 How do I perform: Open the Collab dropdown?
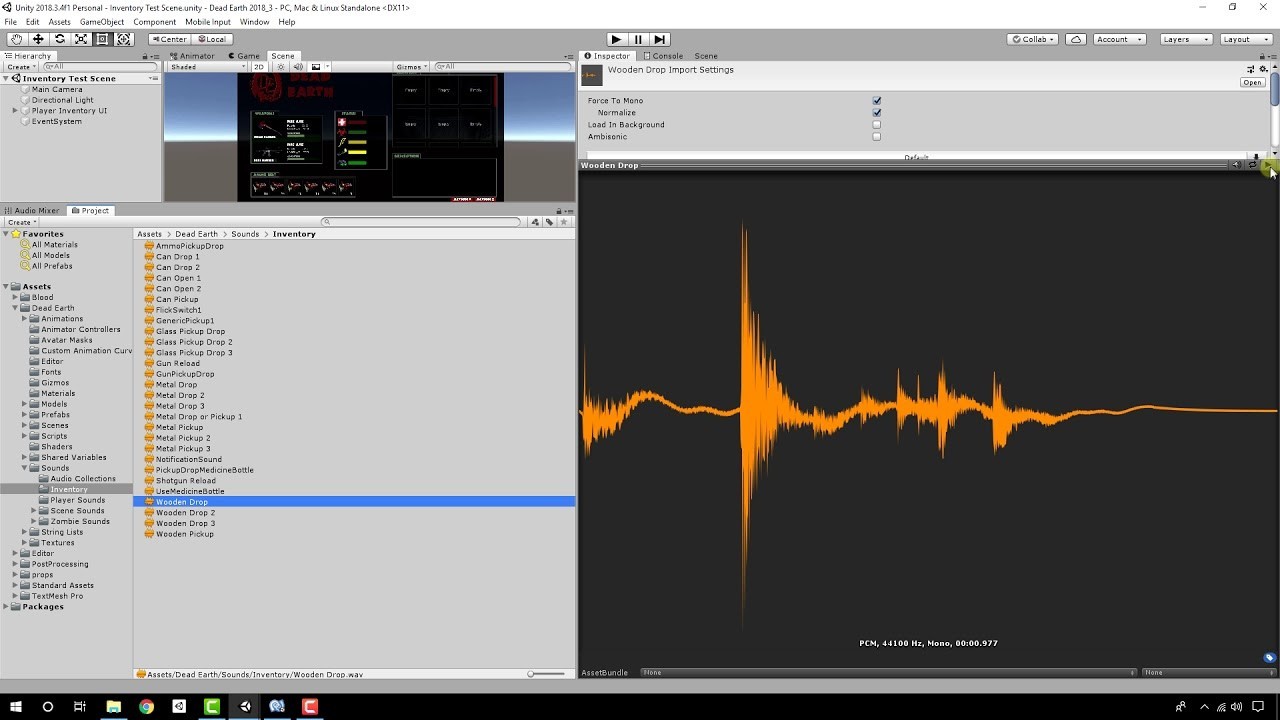pyautogui.click(x=1034, y=39)
